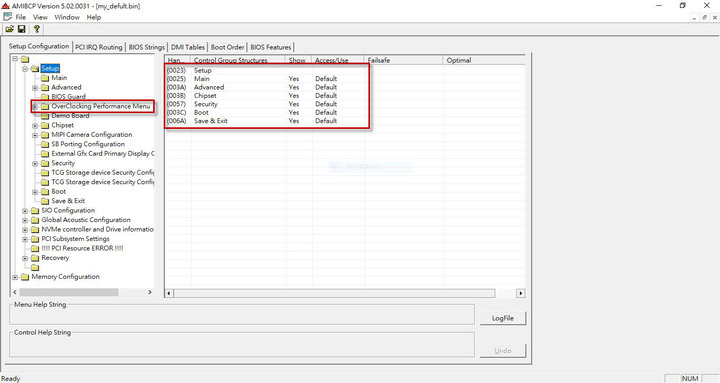
Task: Click the Save floppy disk toolbar icon
Action: (21, 29)
